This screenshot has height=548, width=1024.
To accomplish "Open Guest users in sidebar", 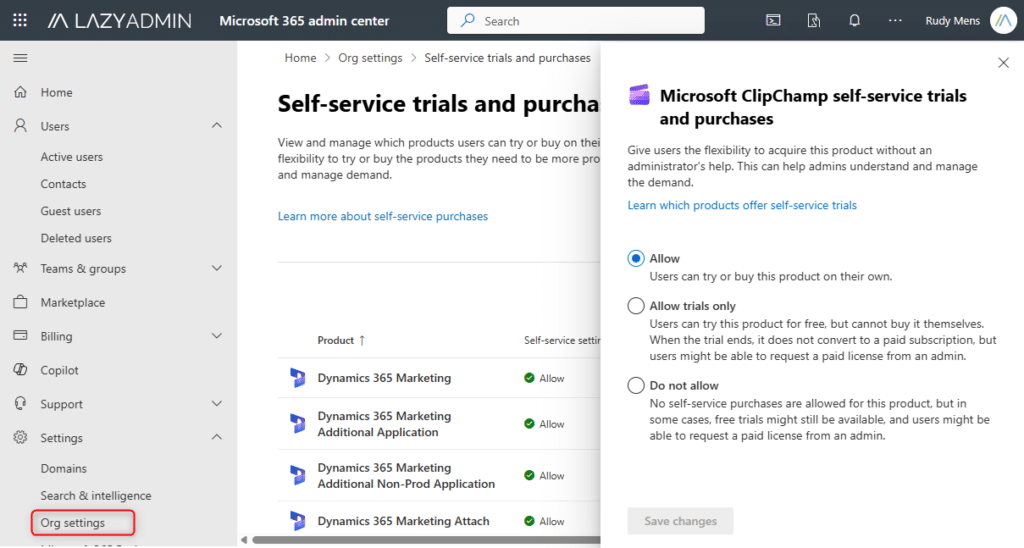I will coord(71,211).
